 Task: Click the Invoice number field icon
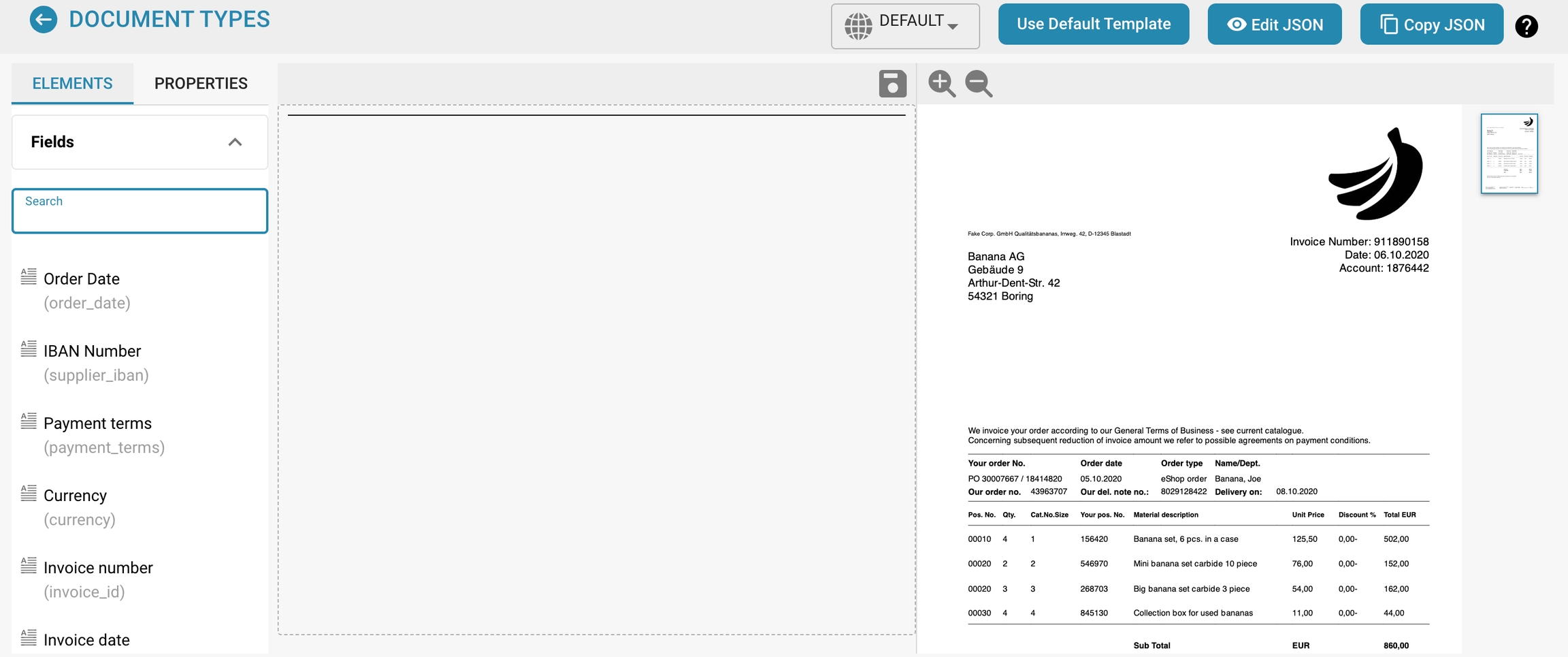tap(29, 565)
